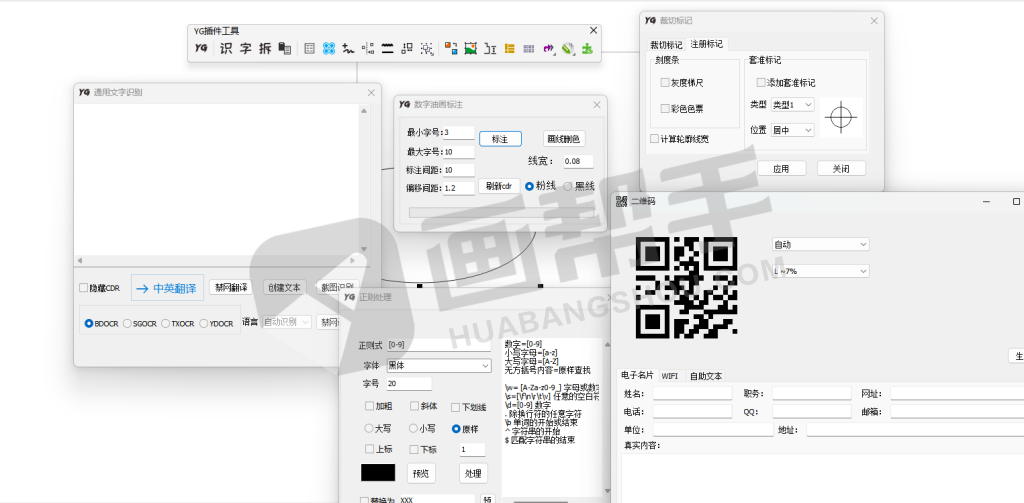Select the 粉线 radio option
Image resolution: width=1024 pixels, height=503 pixels.
coord(530,186)
